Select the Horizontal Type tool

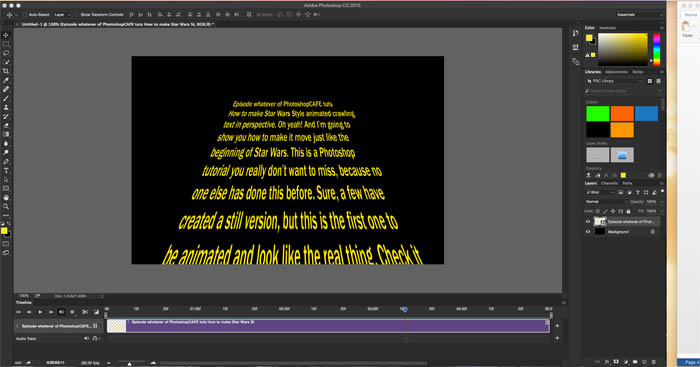[x=6, y=171]
